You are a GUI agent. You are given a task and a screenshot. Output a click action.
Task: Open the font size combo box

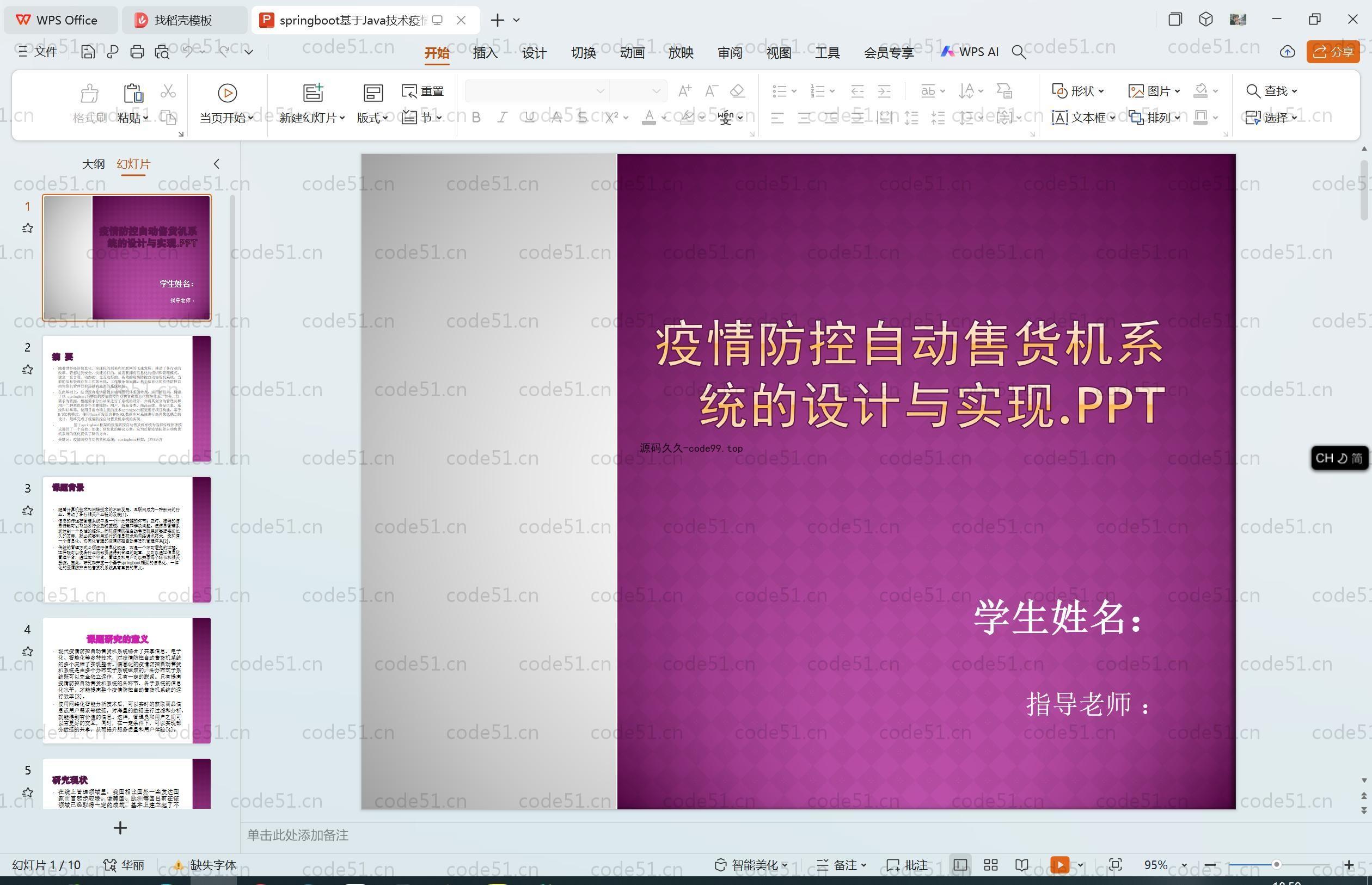point(638,91)
